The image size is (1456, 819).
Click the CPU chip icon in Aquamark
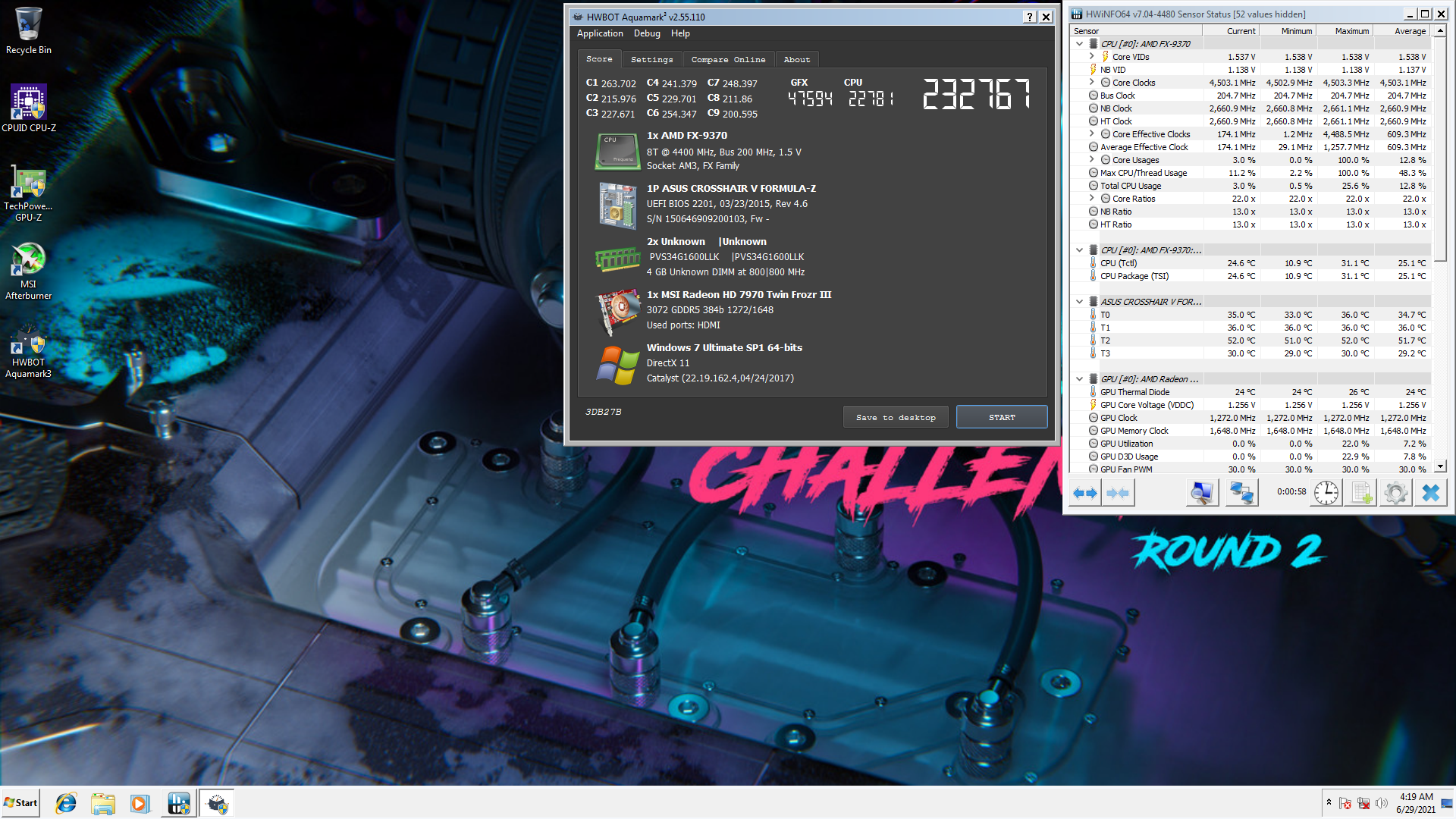click(618, 150)
